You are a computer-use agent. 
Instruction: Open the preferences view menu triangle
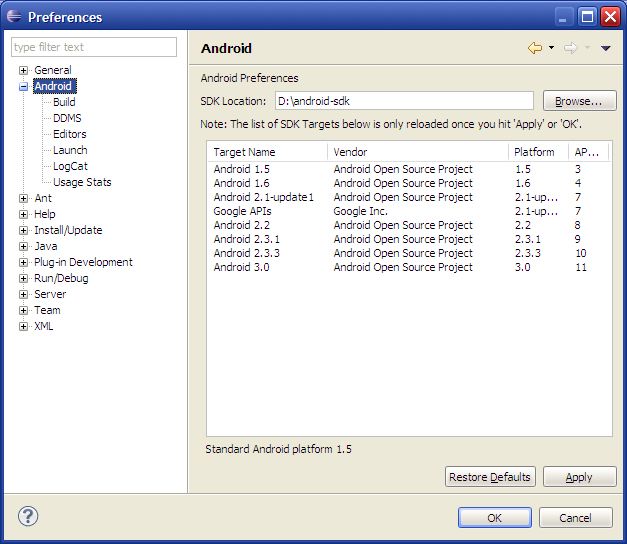pyautogui.click(x=605, y=48)
